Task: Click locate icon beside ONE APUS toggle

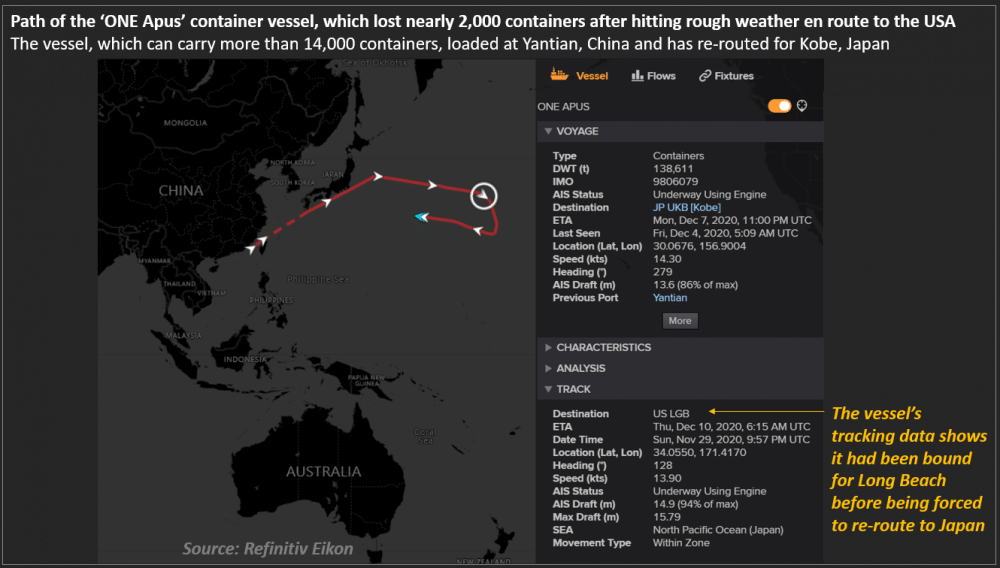Action: [802, 106]
